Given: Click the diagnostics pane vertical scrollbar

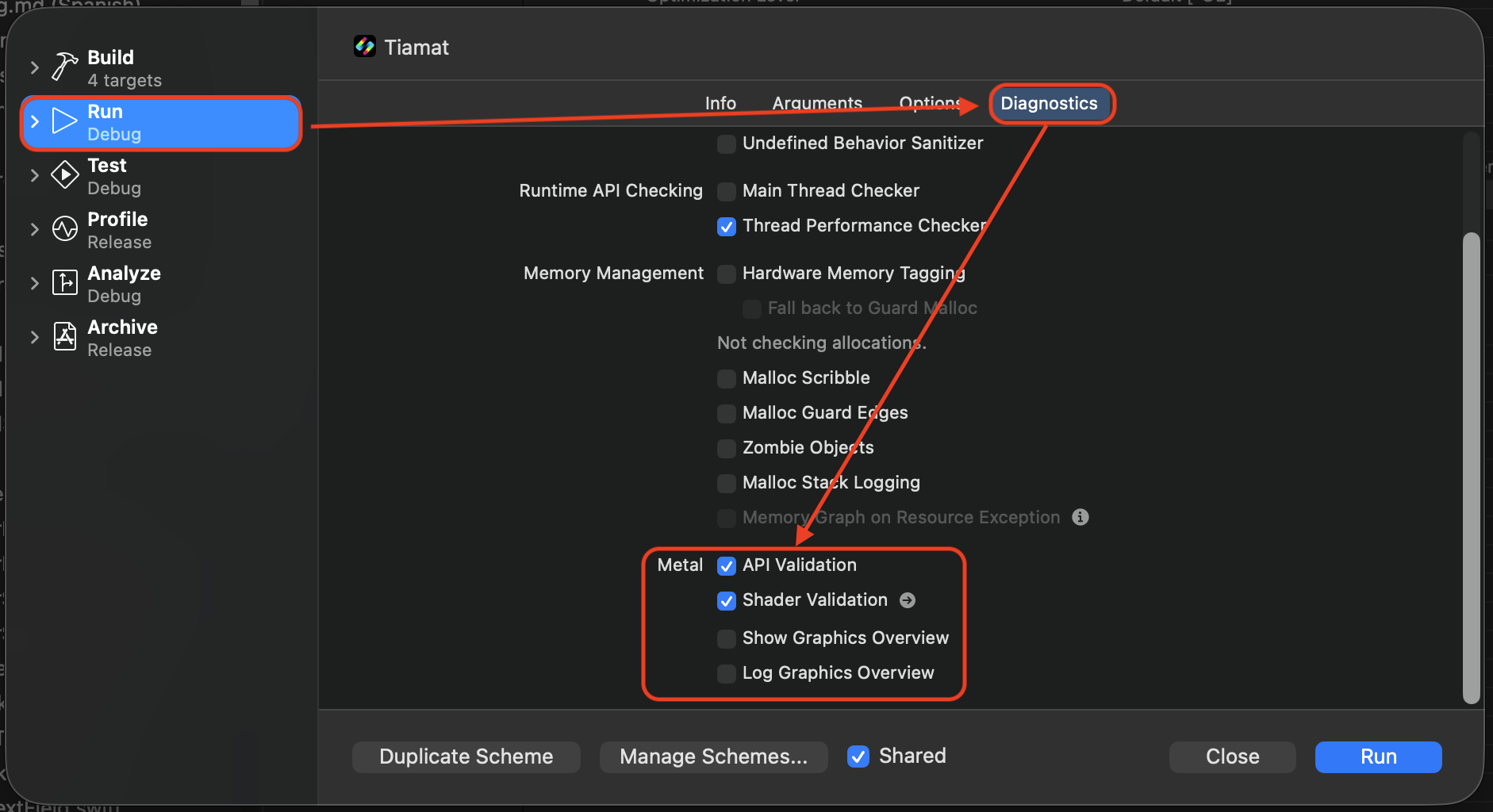Looking at the screenshot, I should pyautogui.click(x=1471, y=466).
